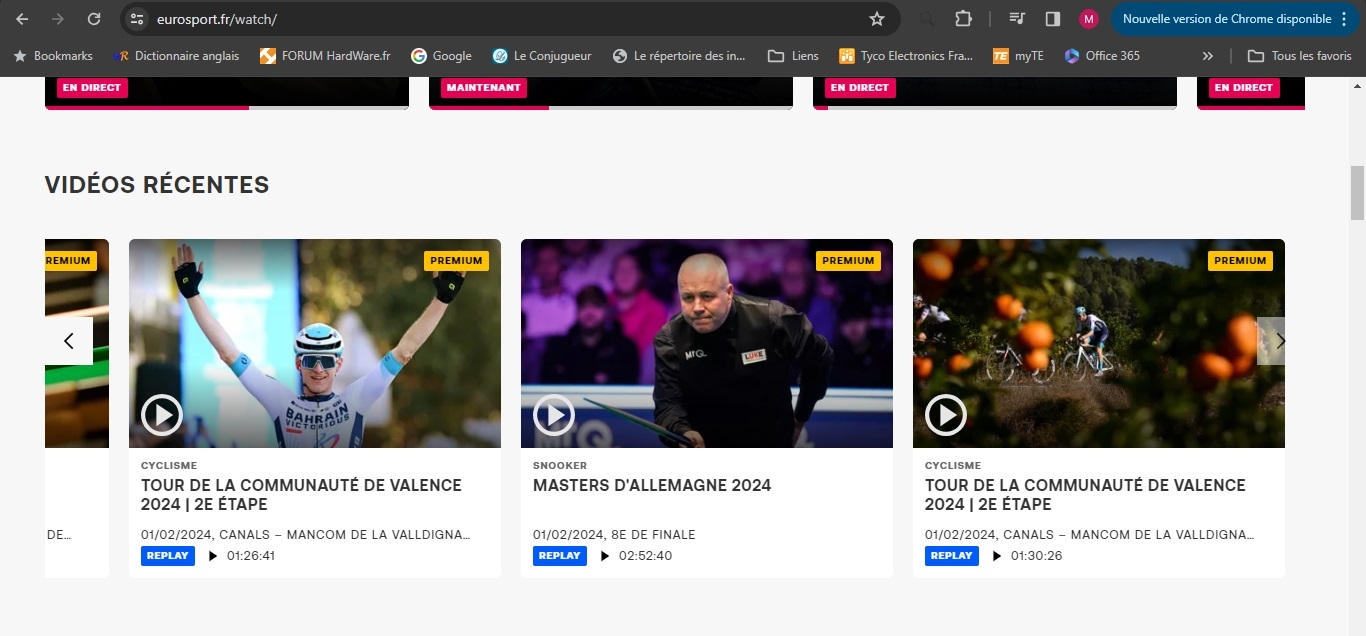The width and height of the screenshot is (1366, 636).
Task: Click 01/02/2024, 8E DE FINALE text
Action: (614, 535)
